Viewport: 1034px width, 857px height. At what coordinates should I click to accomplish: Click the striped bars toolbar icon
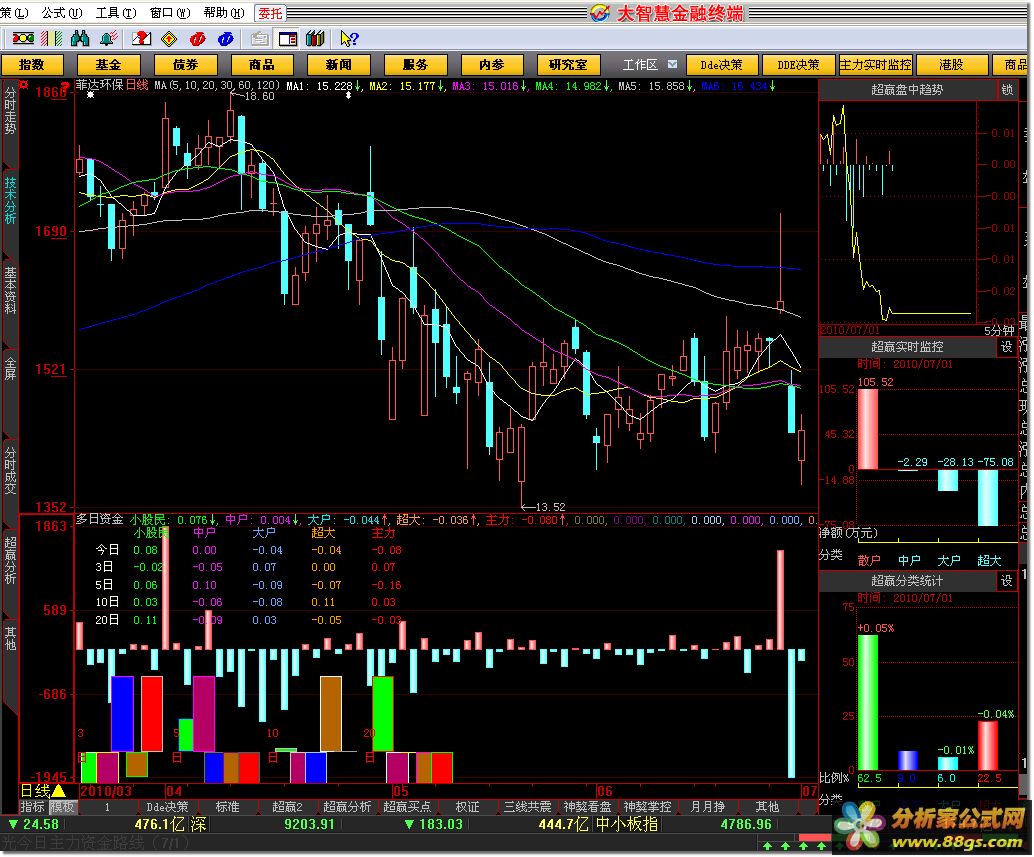tap(51, 39)
